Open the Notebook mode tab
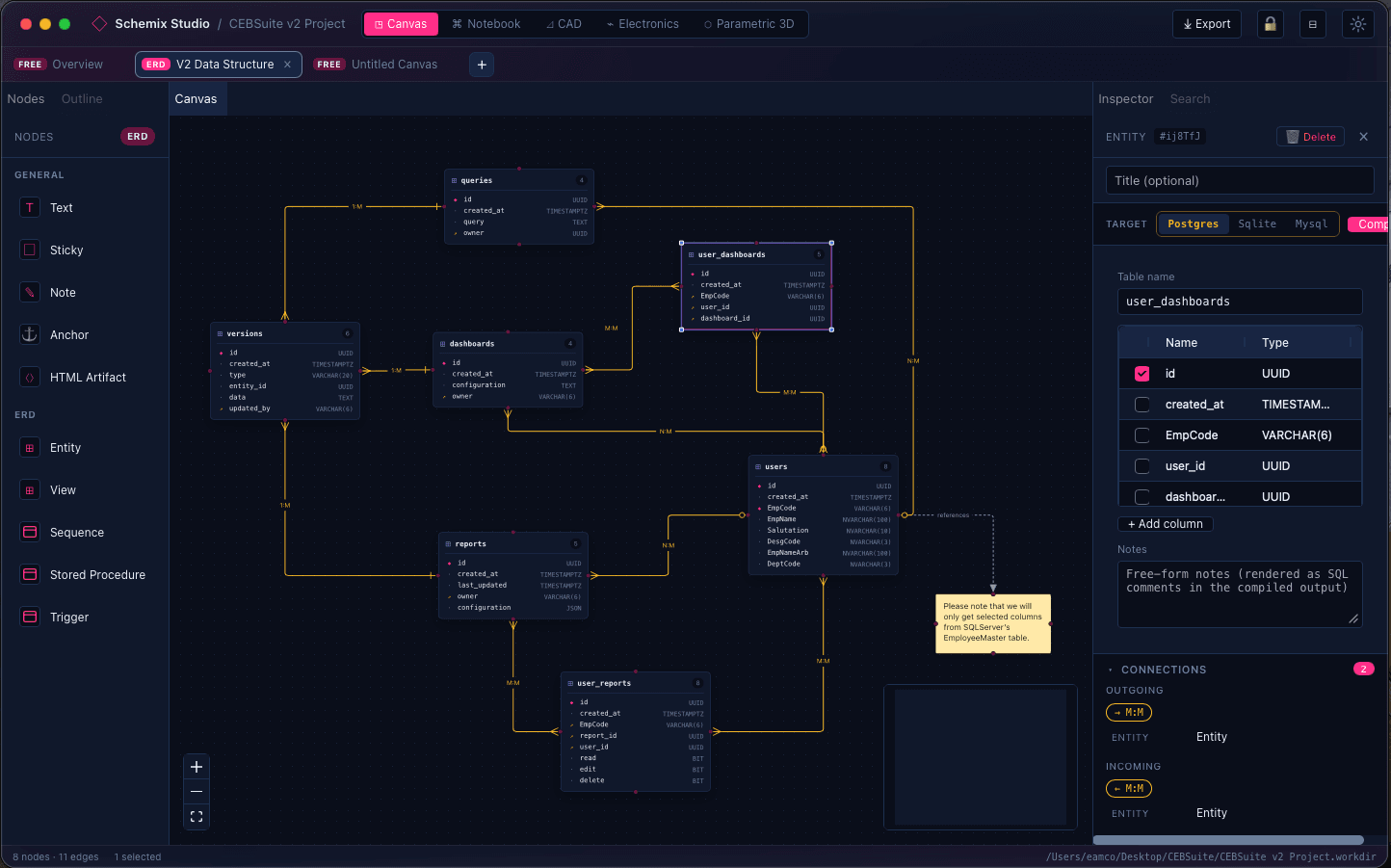Screen dimensions: 1391x868 click(x=486, y=24)
